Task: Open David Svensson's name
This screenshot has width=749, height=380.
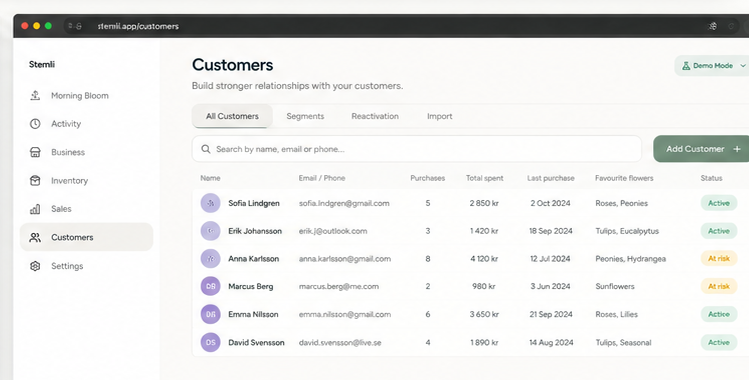Action: tap(257, 342)
